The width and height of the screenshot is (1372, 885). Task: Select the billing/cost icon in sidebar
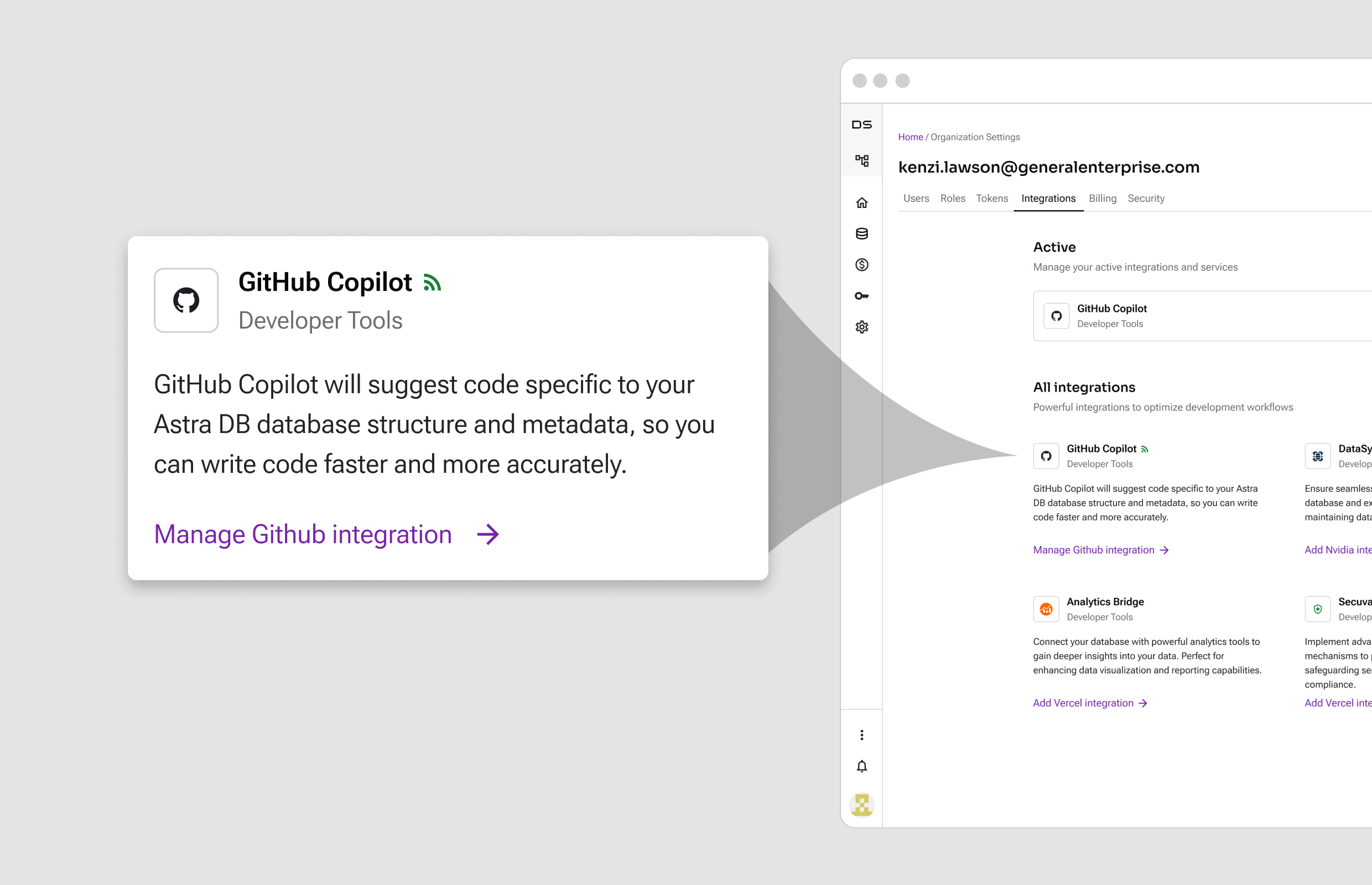click(x=862, y=265)
